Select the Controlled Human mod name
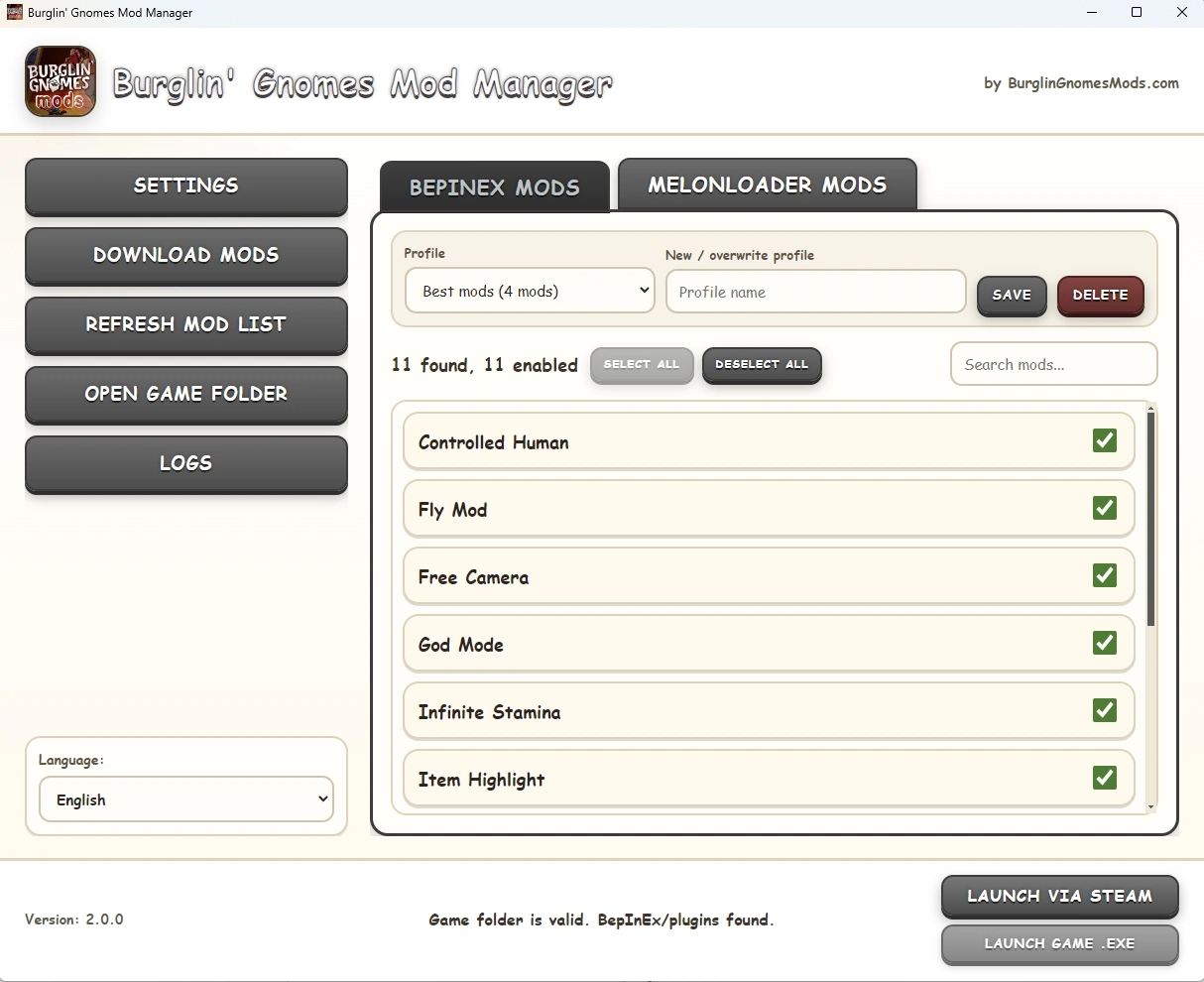Viewport: 1204px width, 982px height. (494, 442)
